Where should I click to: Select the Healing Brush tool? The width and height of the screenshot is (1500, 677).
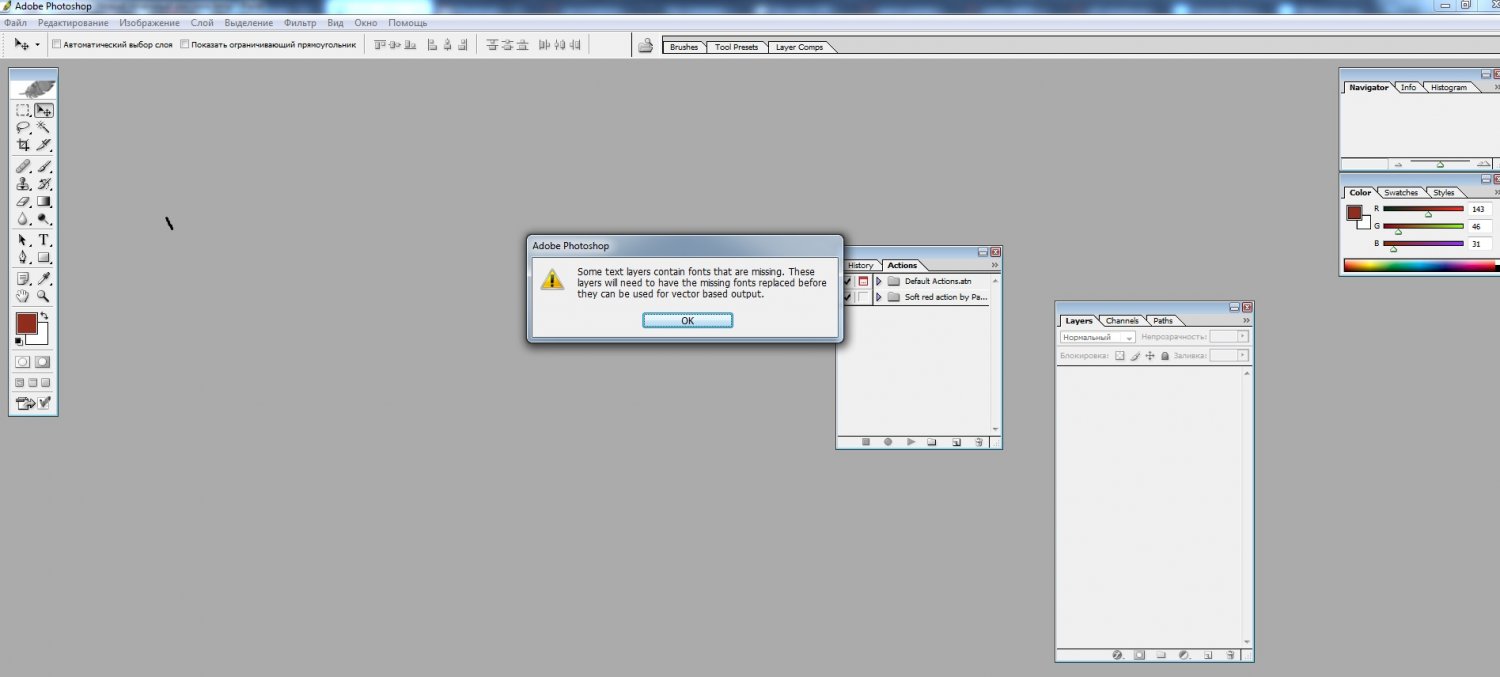coord(23,167)
